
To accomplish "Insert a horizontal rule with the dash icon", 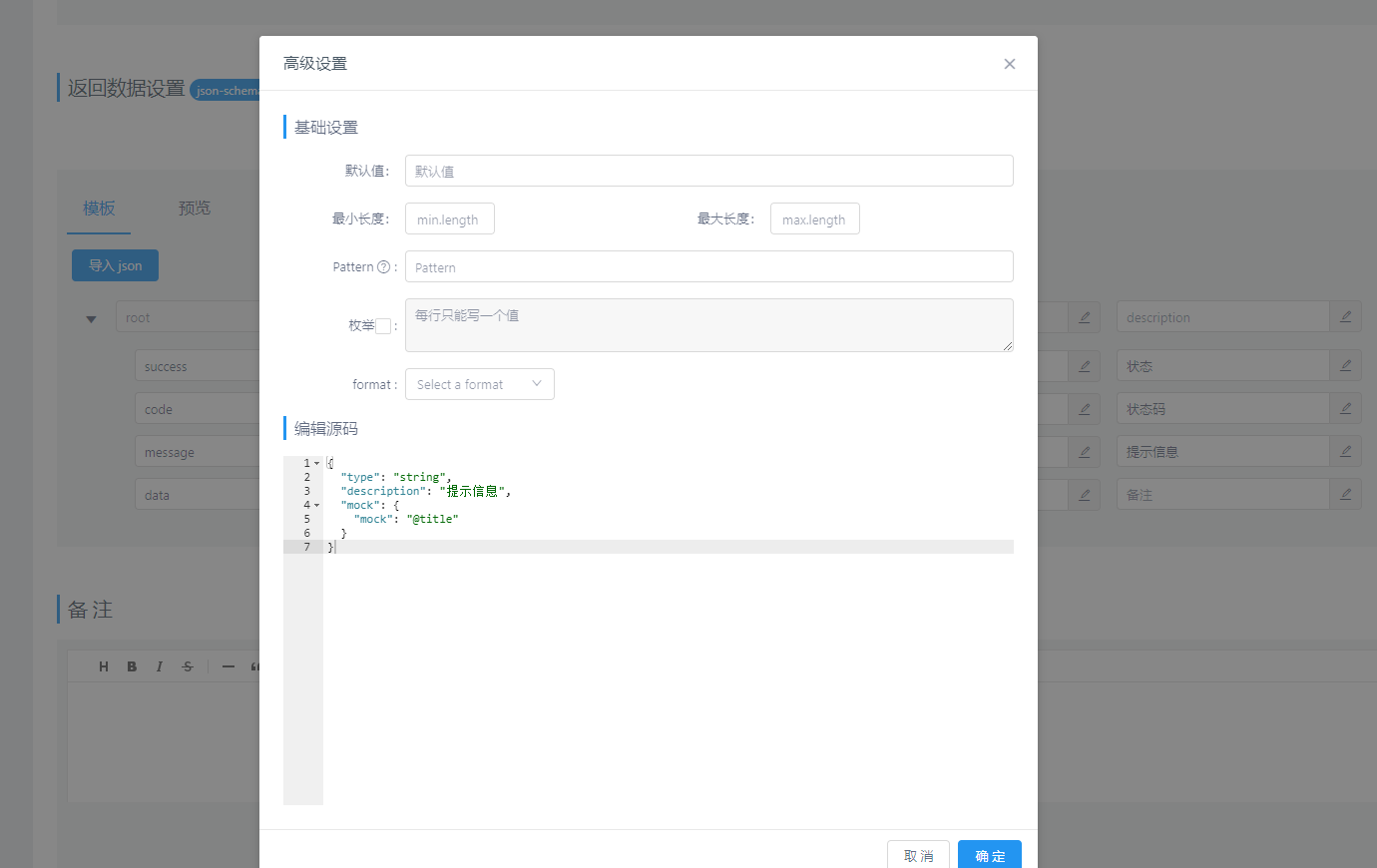I will click(227, 665).
